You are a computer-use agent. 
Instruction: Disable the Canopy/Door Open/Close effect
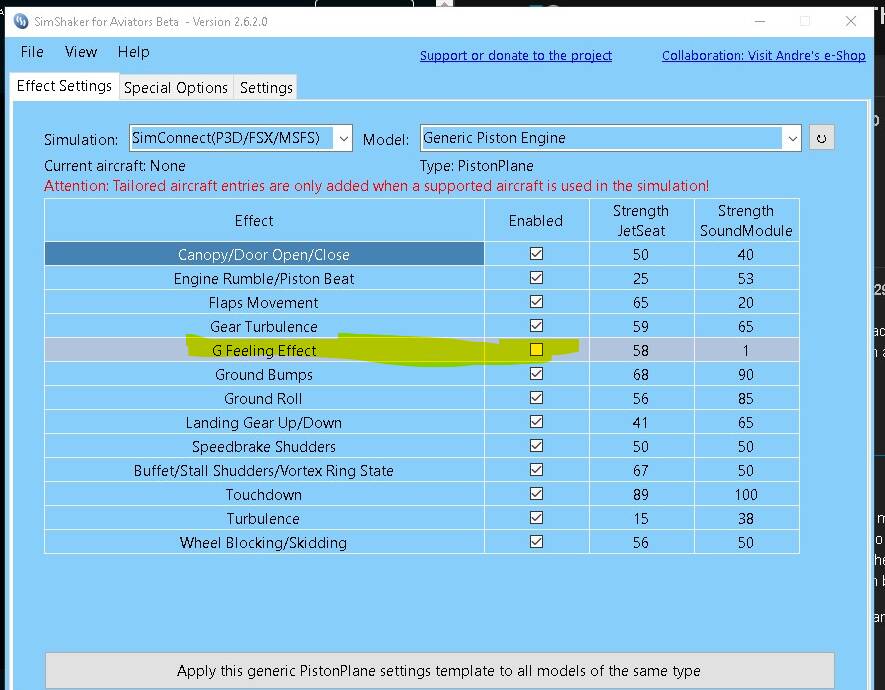(x=536, y=254)
